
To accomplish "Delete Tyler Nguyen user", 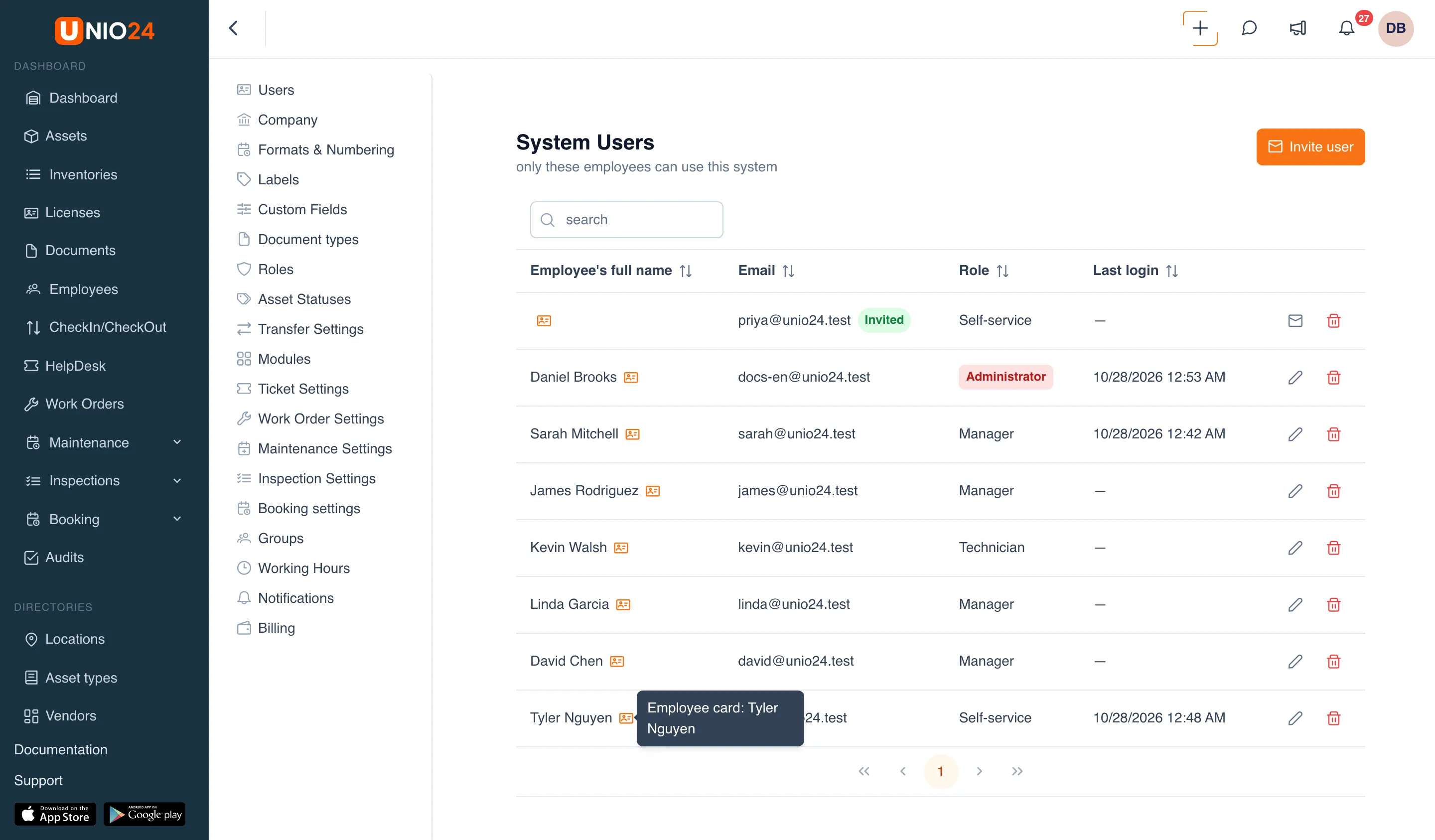I will [x=1334, y=718].
